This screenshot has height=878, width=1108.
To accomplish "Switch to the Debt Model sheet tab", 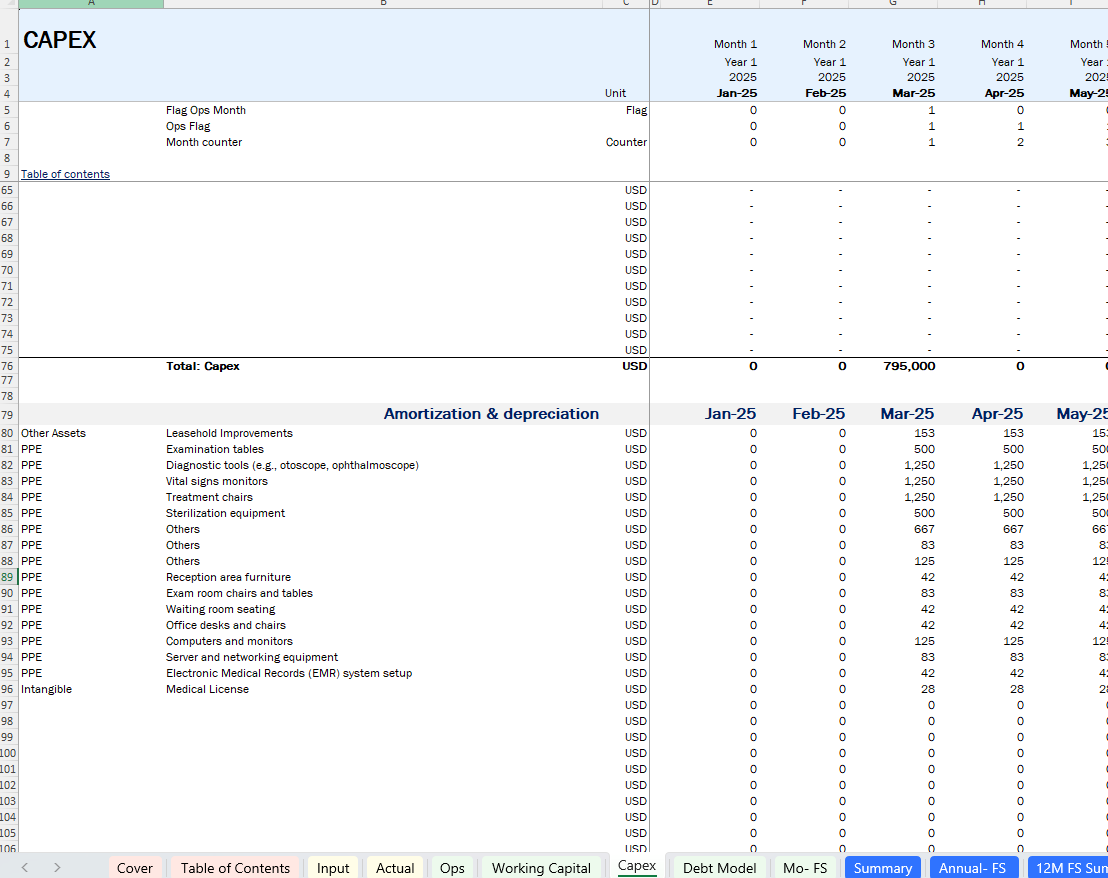I will (x=719, y=867).
